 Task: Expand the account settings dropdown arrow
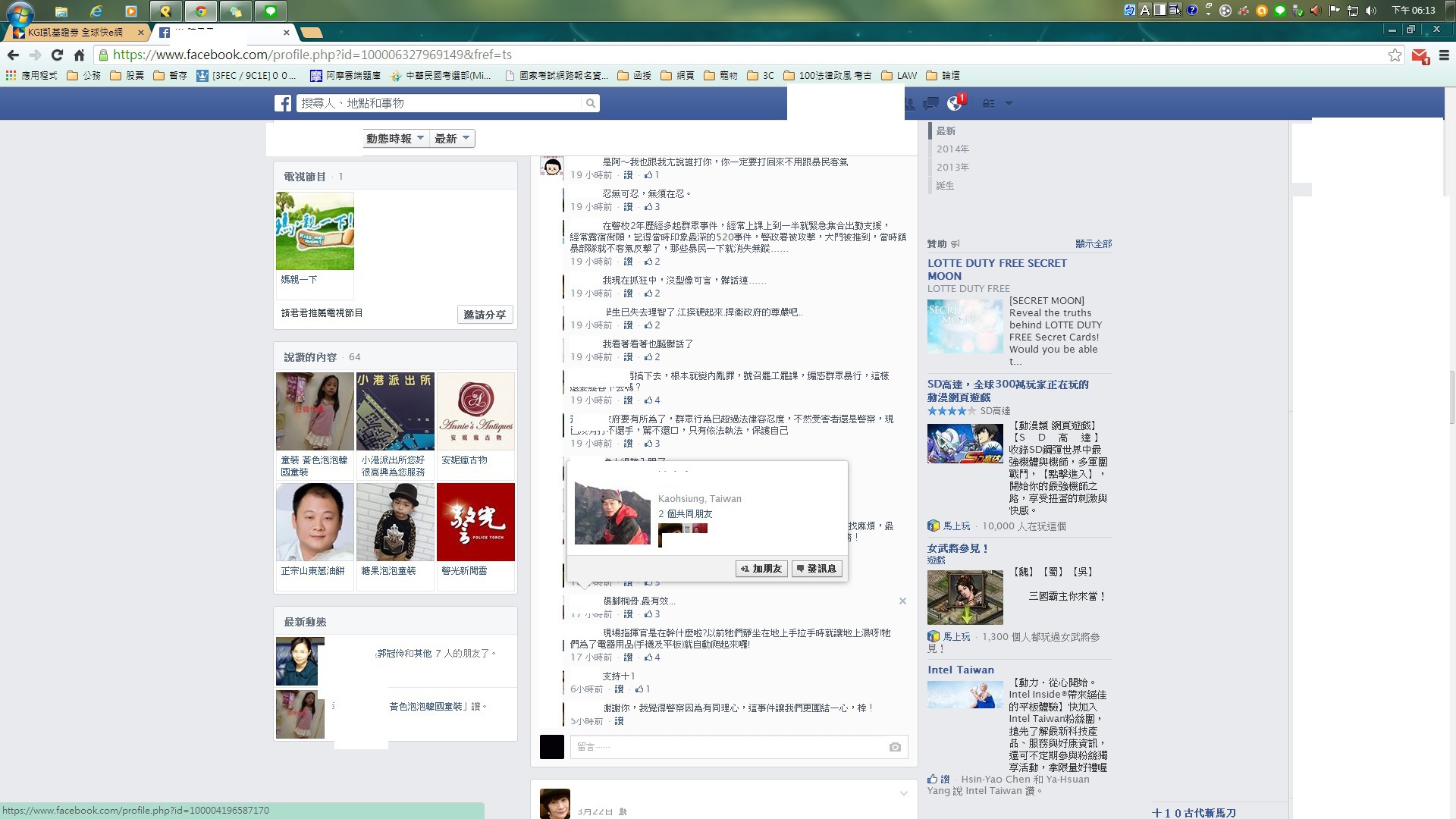pyautogui.click(x=1009, y=103)
